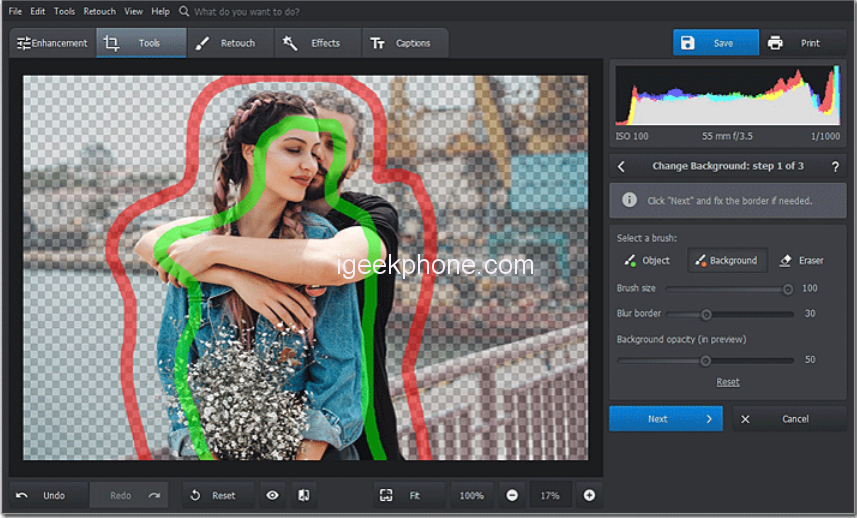
Task: Zoom in with the plus icon
Action: tap(589, 495)
